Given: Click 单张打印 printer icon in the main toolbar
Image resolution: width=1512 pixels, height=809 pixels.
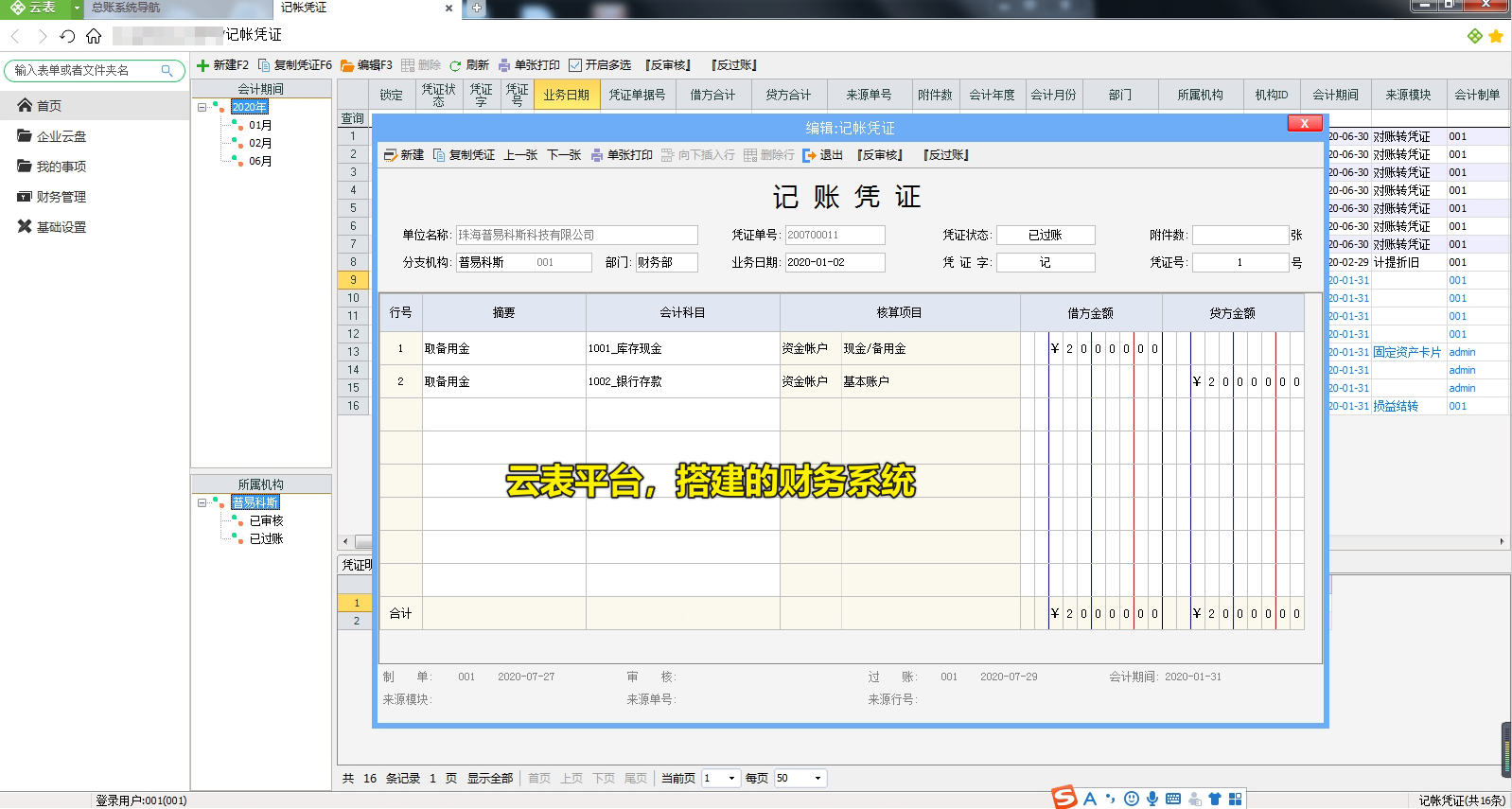Looking at the screenshot, I should 504,65.
